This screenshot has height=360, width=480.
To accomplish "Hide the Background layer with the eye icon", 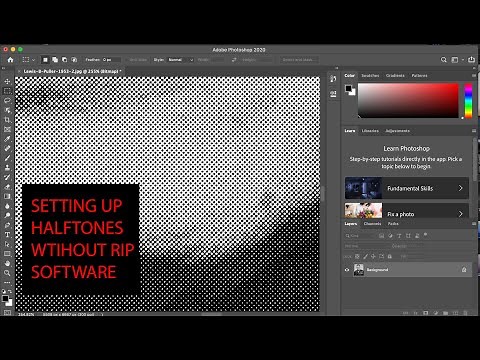I will pos(347,270).
